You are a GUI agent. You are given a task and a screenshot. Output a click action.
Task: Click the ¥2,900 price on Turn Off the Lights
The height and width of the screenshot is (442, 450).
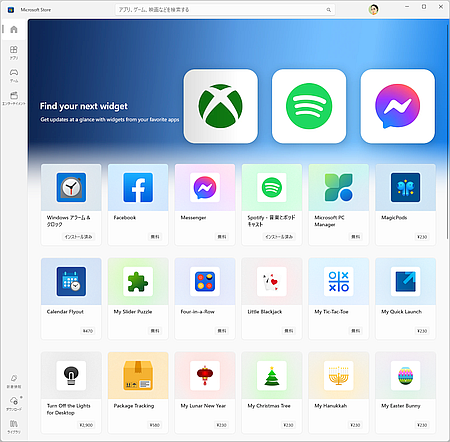(86, 425)
